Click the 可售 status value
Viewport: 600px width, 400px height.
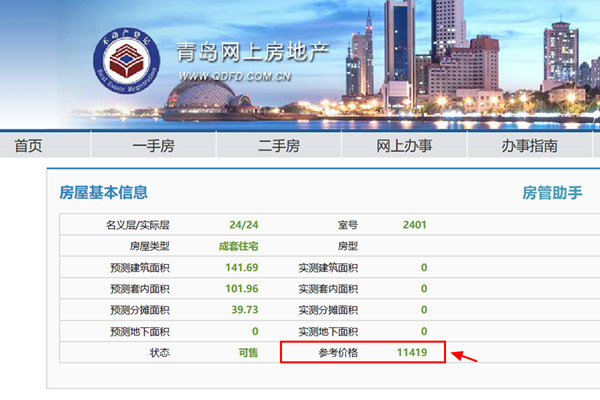pyautogui.click(x=248, y=353)
